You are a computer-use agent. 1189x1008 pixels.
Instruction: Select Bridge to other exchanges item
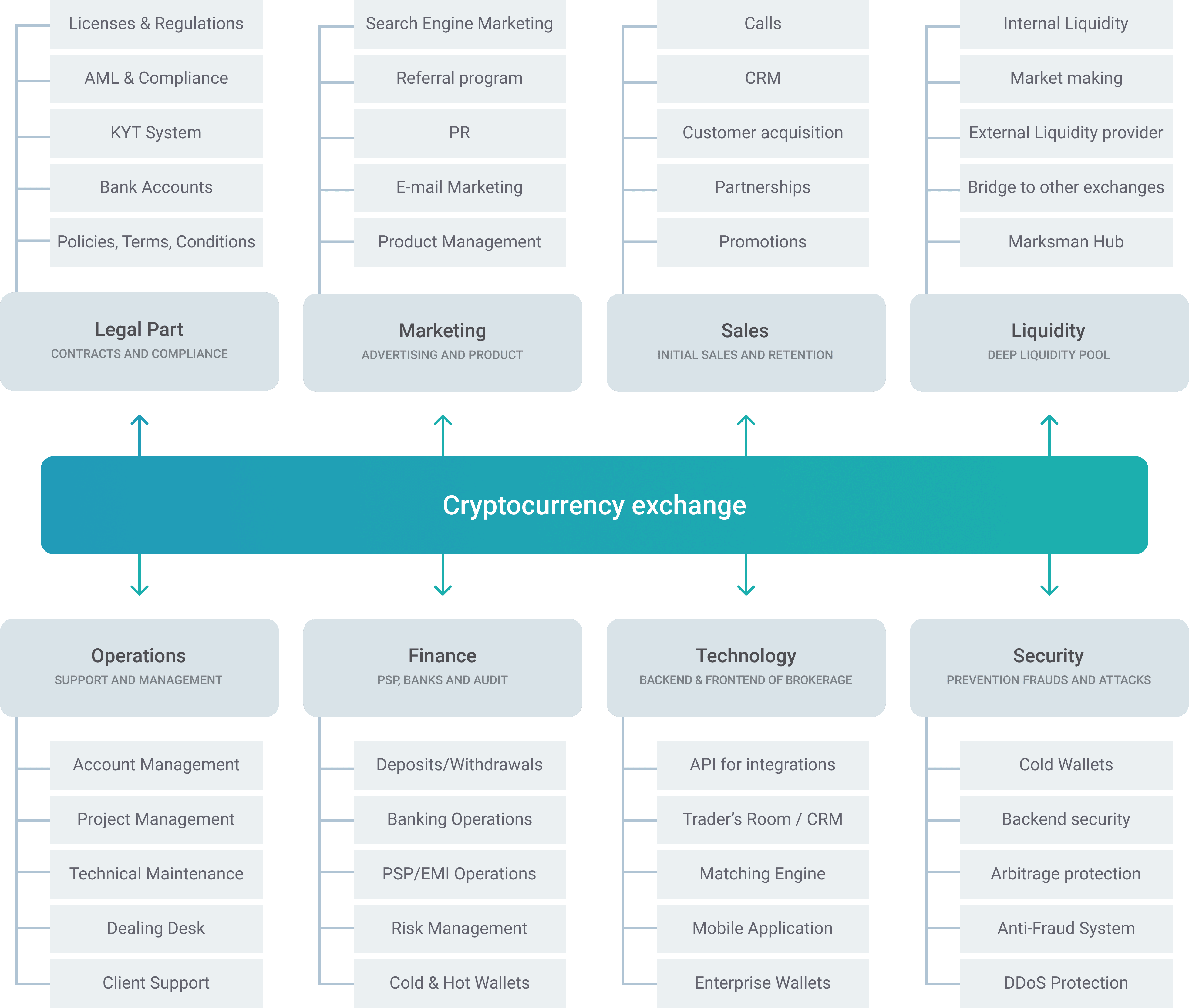tap(1066, 187)
